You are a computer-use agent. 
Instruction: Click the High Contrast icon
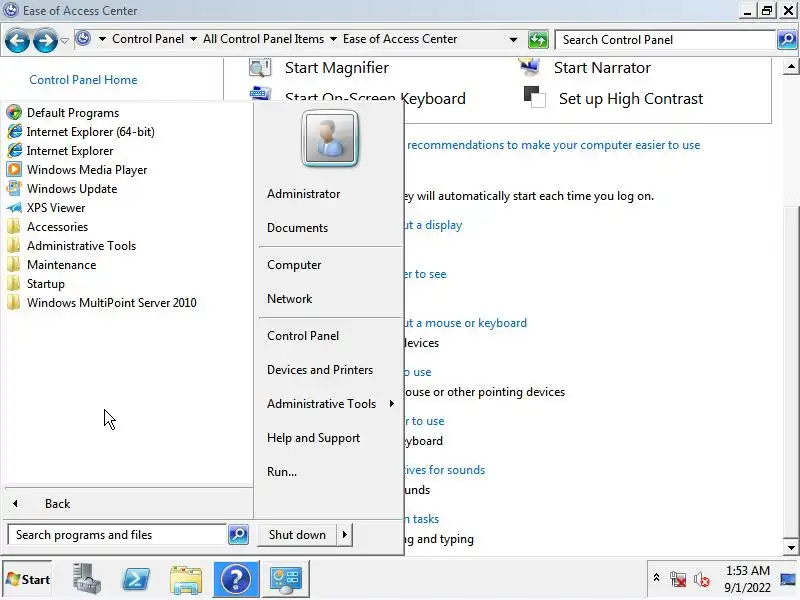tap(534, 97)
